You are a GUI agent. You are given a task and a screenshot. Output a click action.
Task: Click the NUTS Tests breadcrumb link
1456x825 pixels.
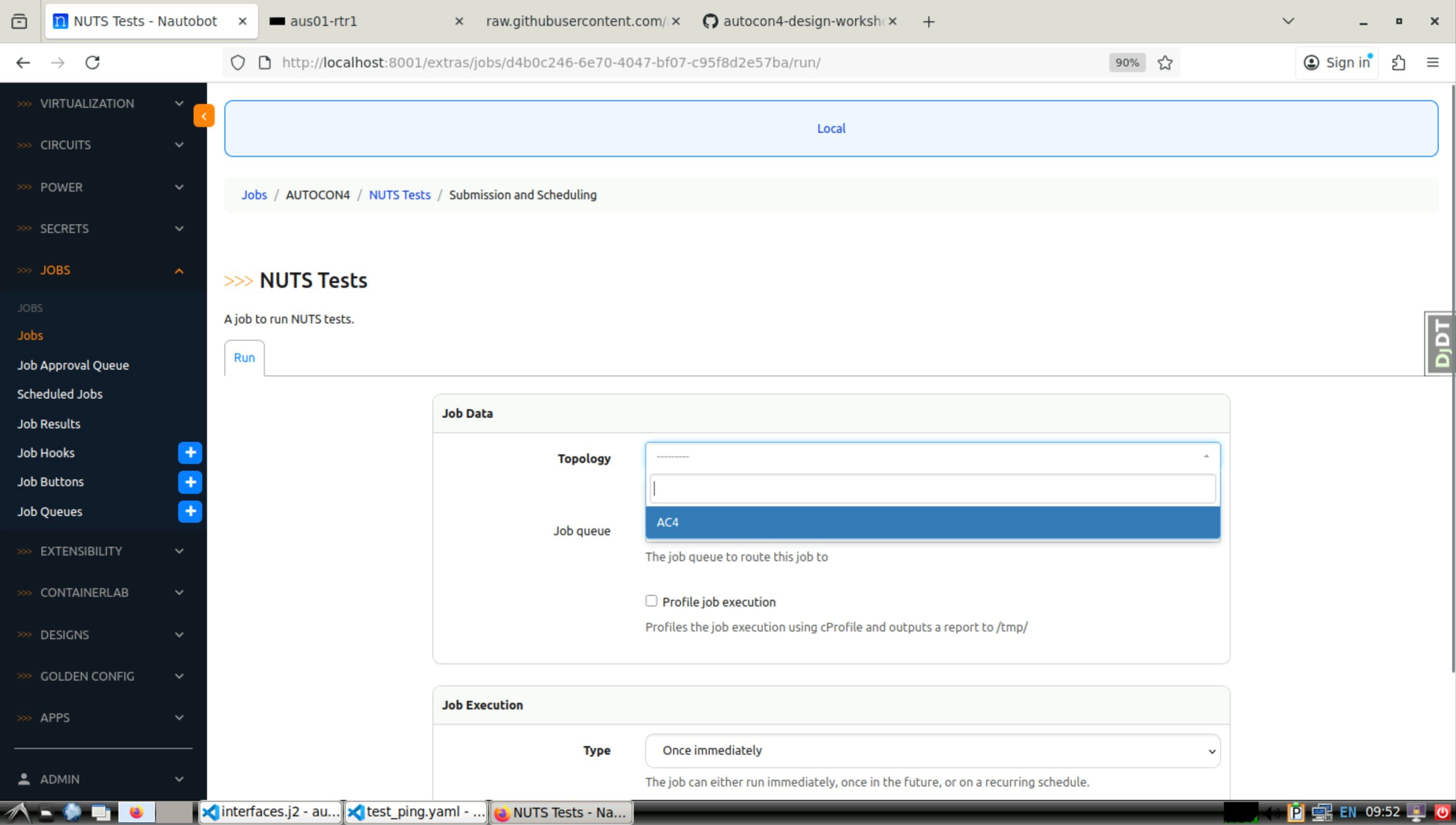coord(400,195)
